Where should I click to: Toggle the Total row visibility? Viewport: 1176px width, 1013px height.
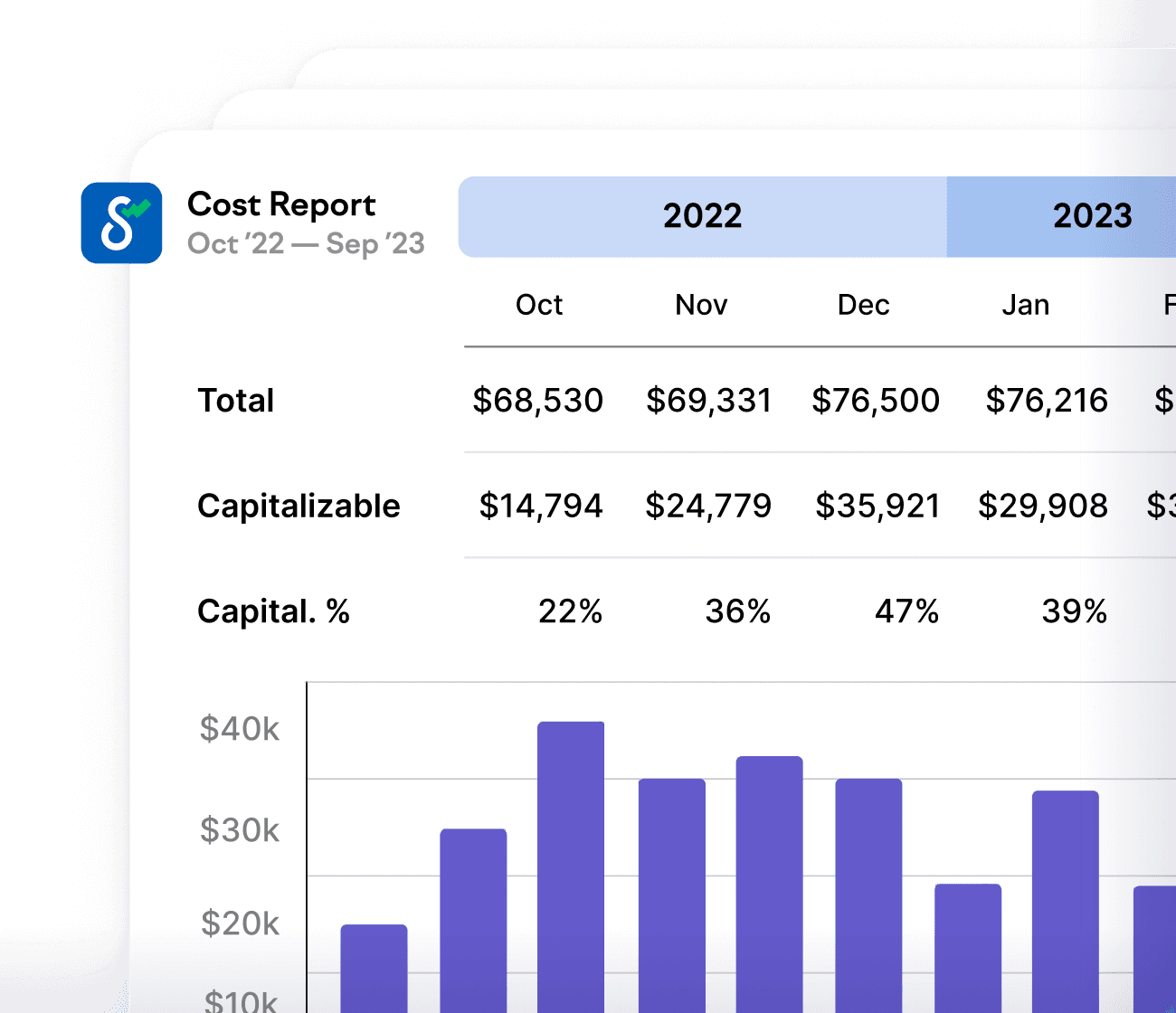235,401
